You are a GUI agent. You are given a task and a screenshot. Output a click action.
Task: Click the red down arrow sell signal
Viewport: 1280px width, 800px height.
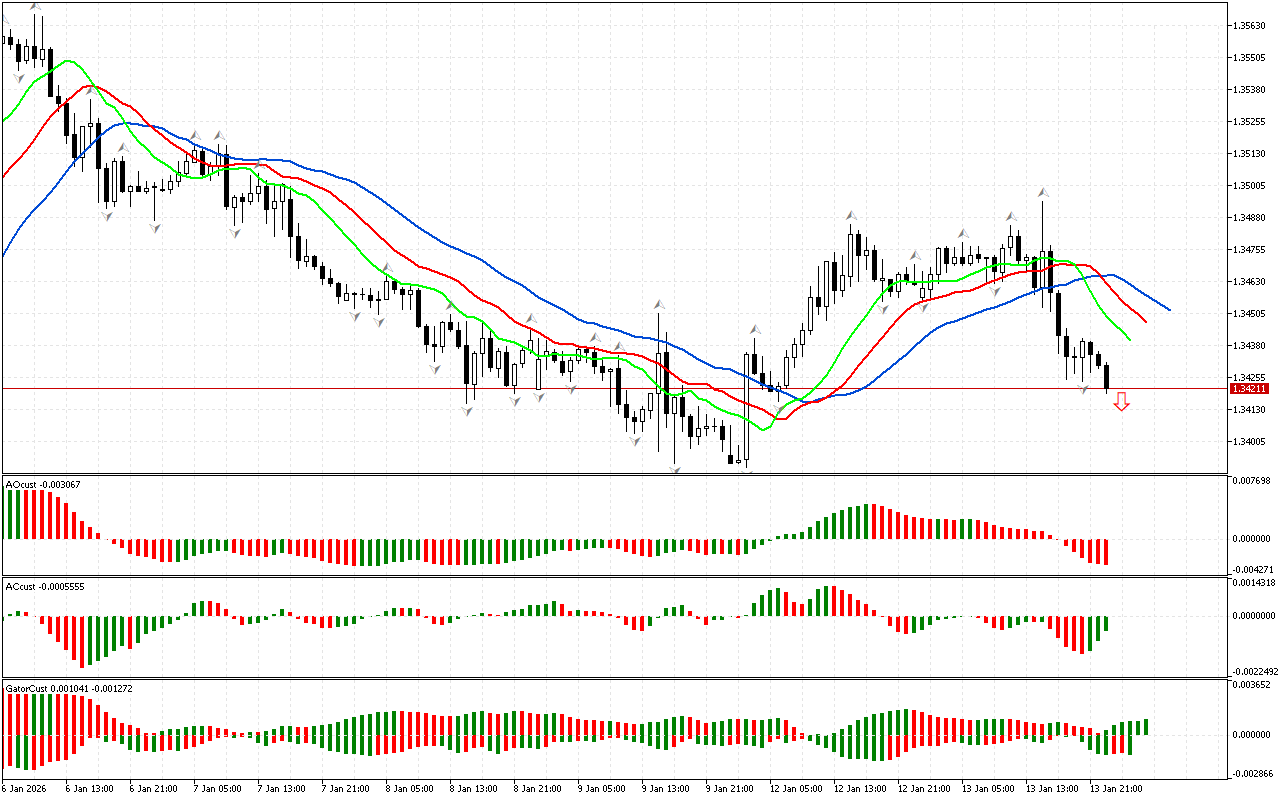[x=1122, y=402]
